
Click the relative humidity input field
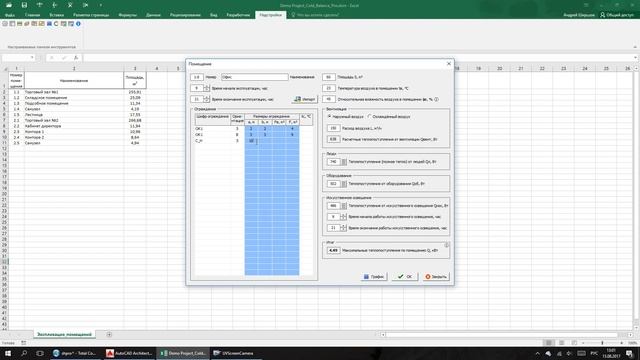[329, 99]
